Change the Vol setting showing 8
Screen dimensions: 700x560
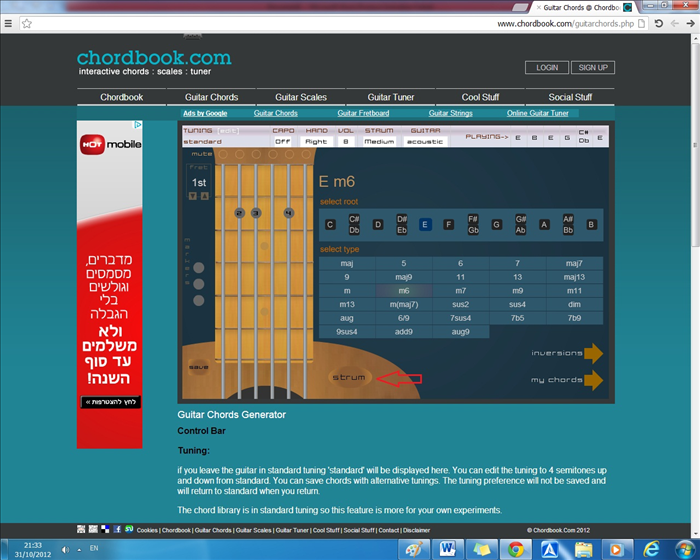click(346, 141)
